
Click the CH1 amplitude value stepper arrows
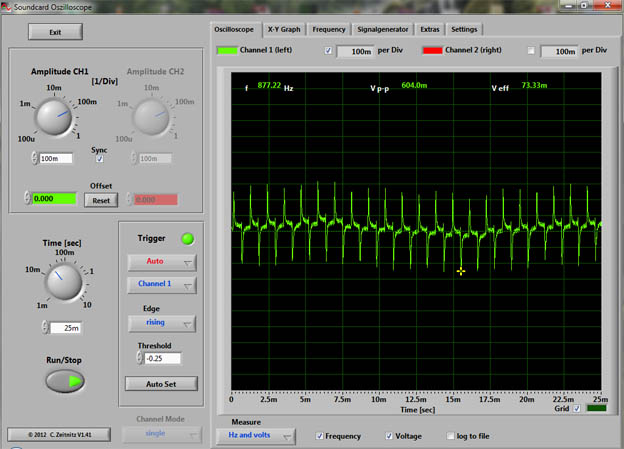(34, 159)
